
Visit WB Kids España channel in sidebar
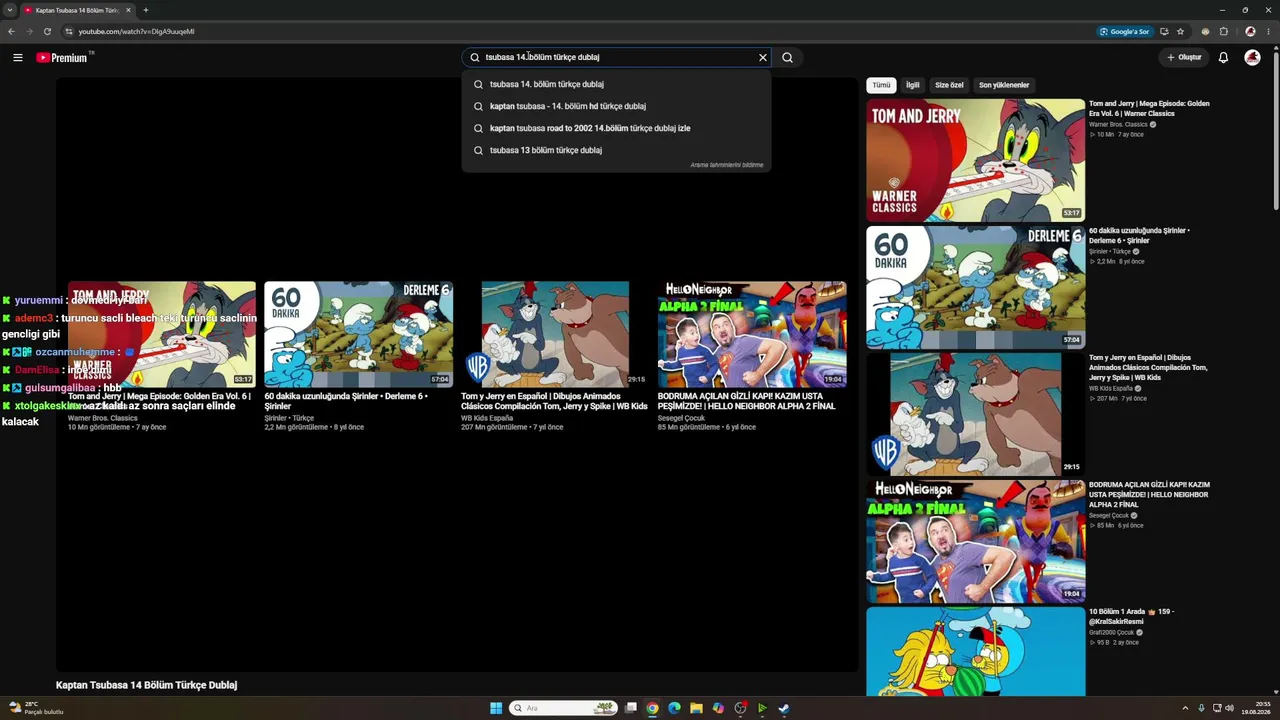pos(1111,388)
